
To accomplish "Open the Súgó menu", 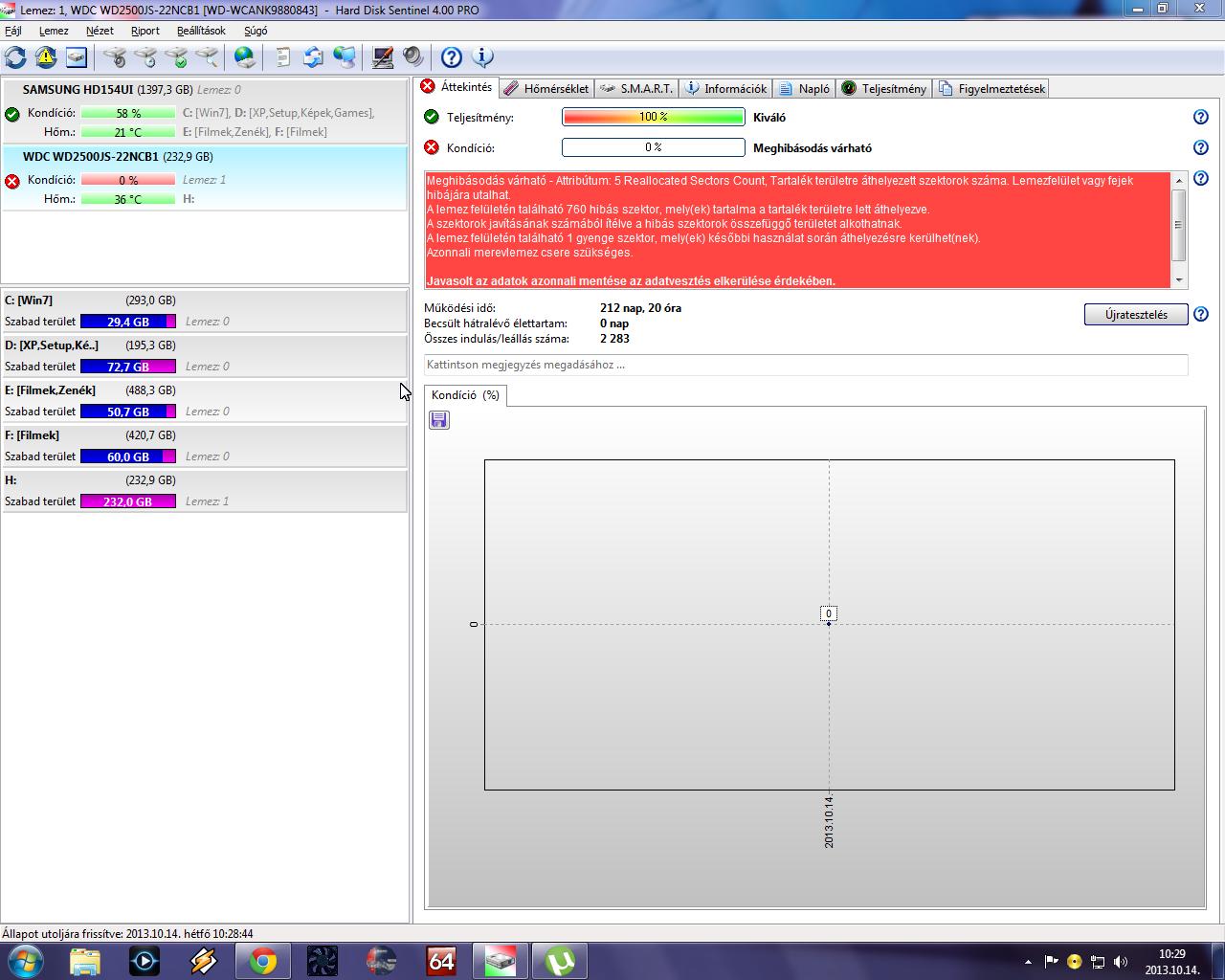I will [x=256, y=31].
